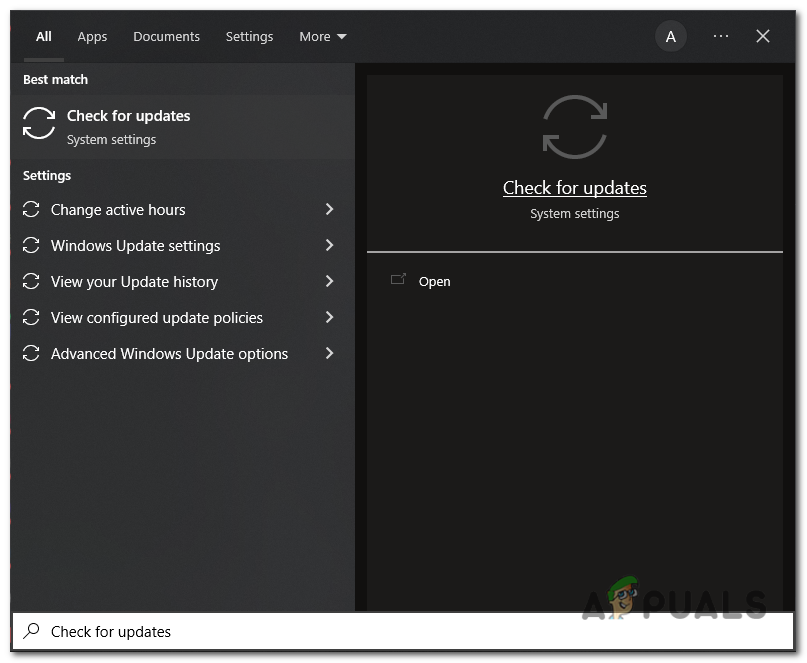This screenshot has width=807, height=663.
Task: Click the icon beside Advanced Windows Update options
Action: point(33,354)
